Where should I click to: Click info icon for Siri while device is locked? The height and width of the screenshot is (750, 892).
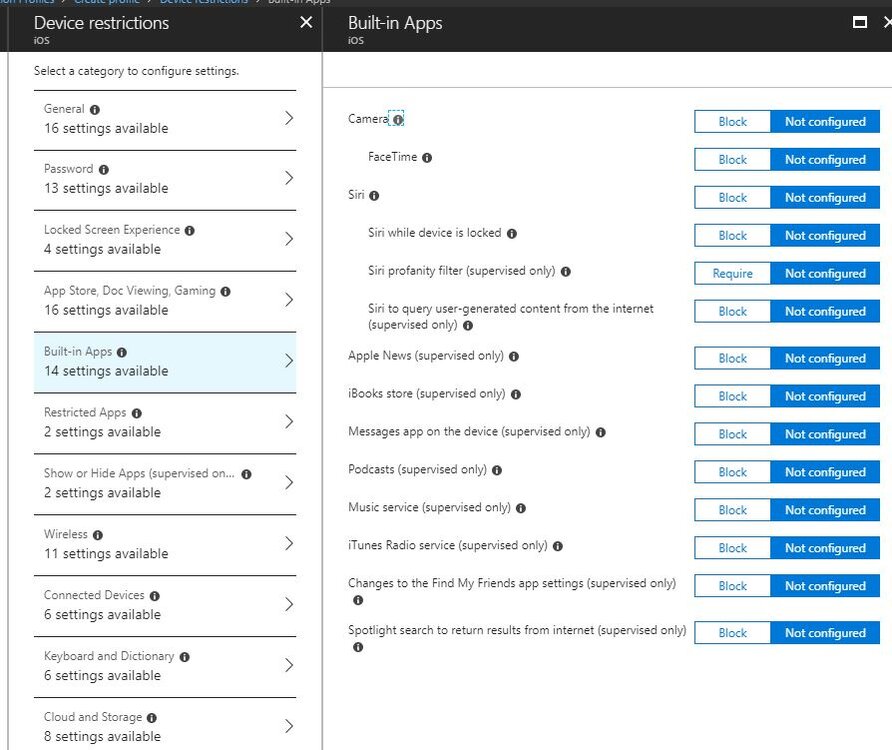511,233
